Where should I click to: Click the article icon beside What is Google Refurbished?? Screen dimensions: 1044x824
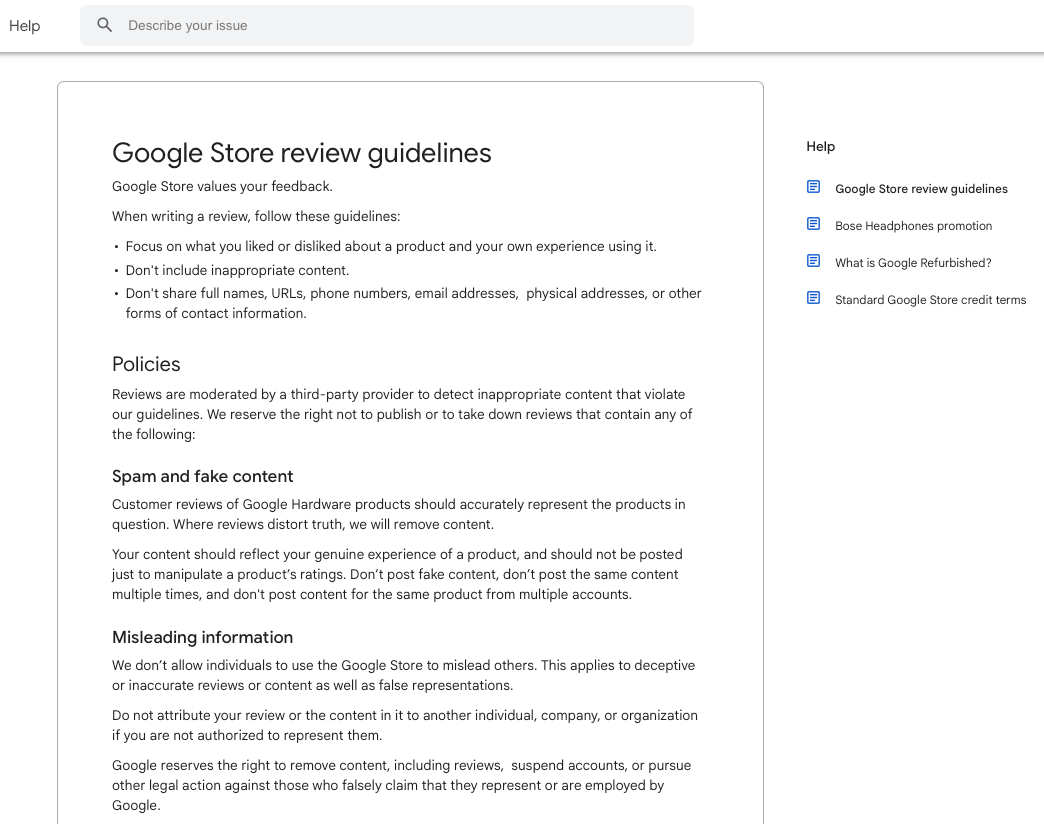tap(813, 261)
